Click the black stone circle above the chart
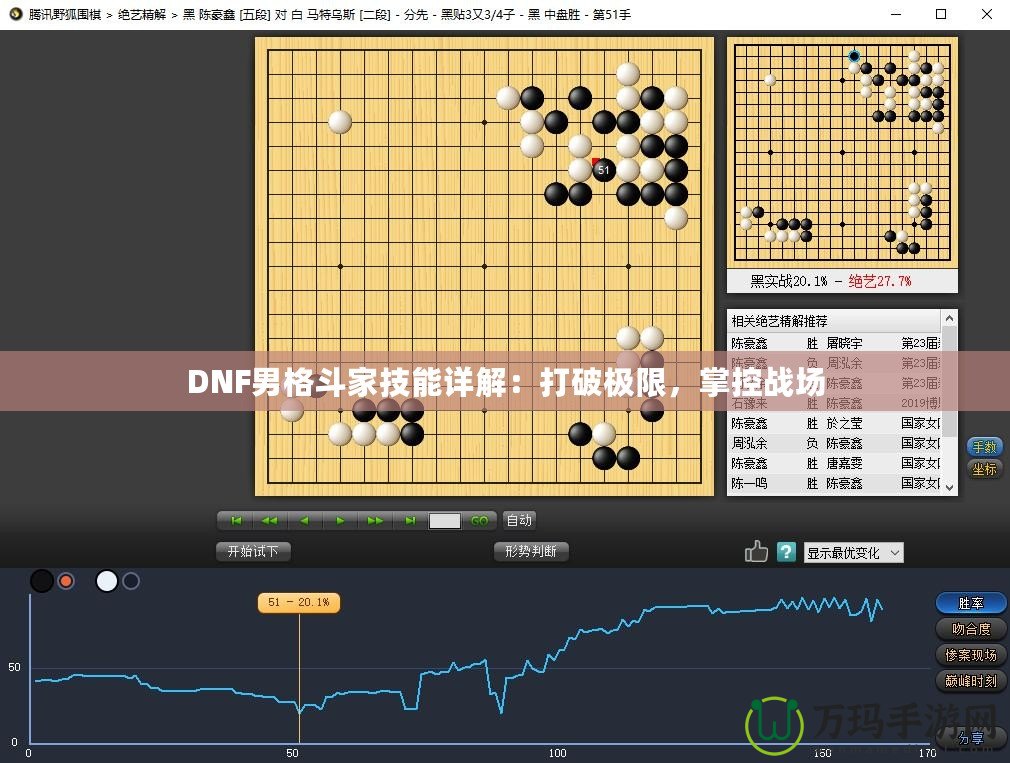This screenshot has height=763, width=1010. click(42, 581)
